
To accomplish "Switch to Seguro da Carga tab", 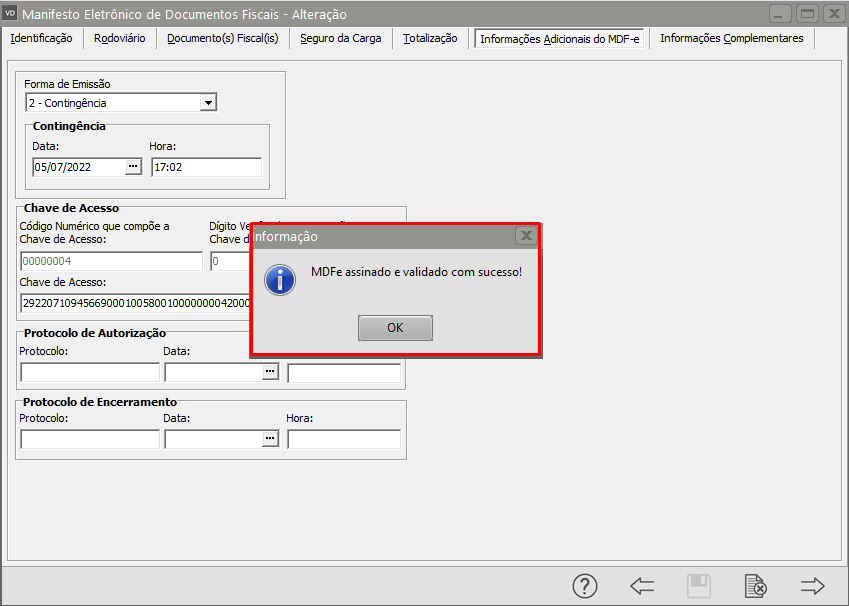I will point(341,38).
